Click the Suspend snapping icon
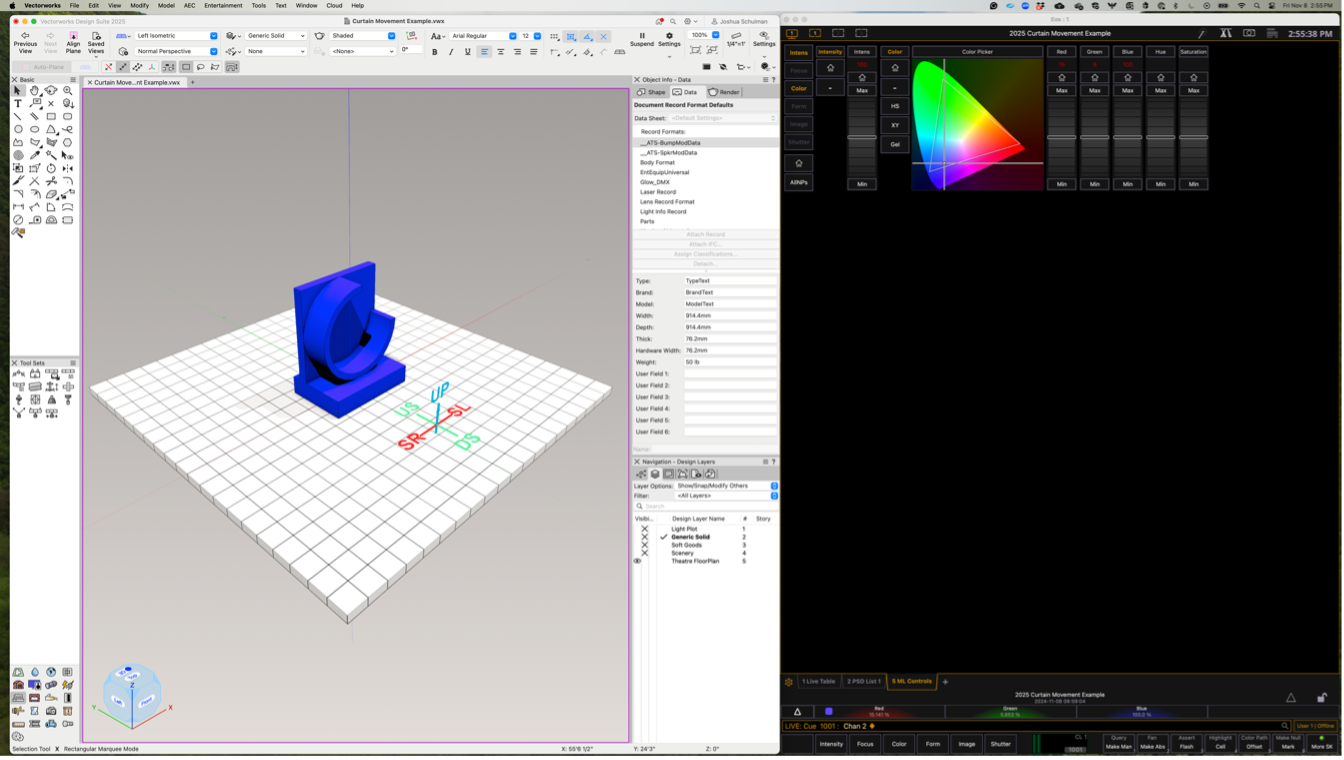 tap(642, 36)
